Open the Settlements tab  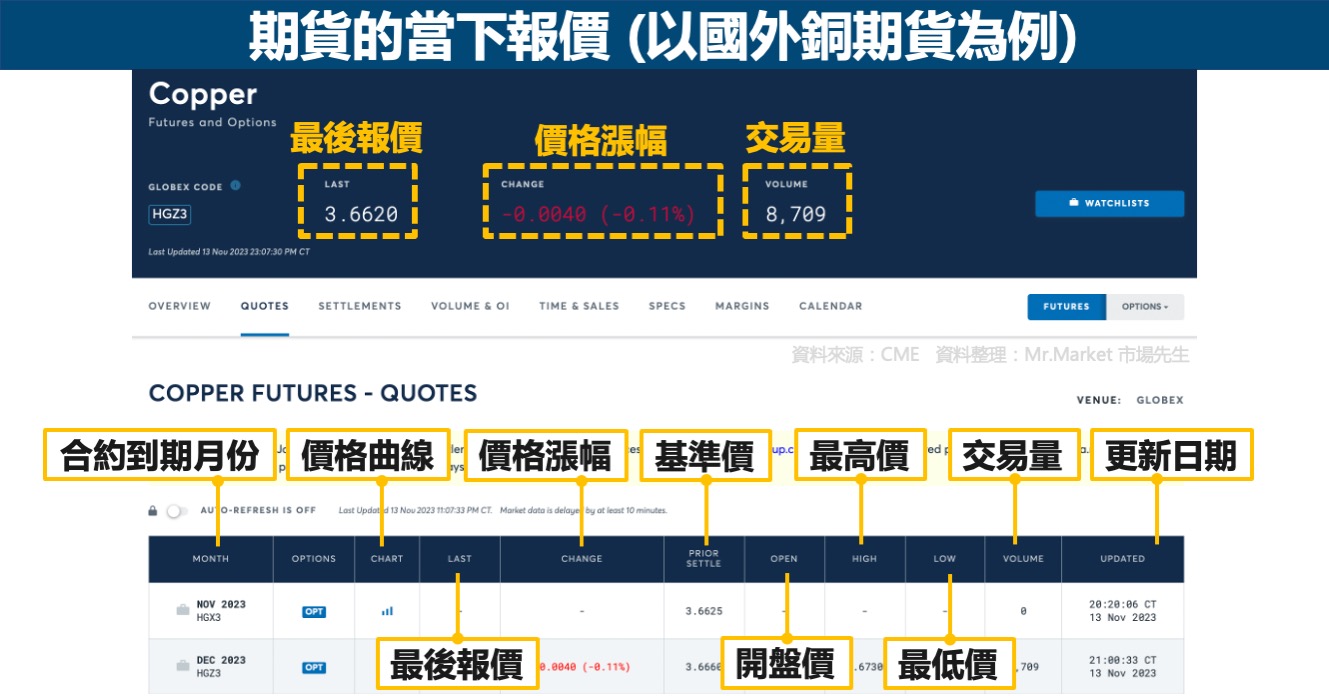pos(360,306)
